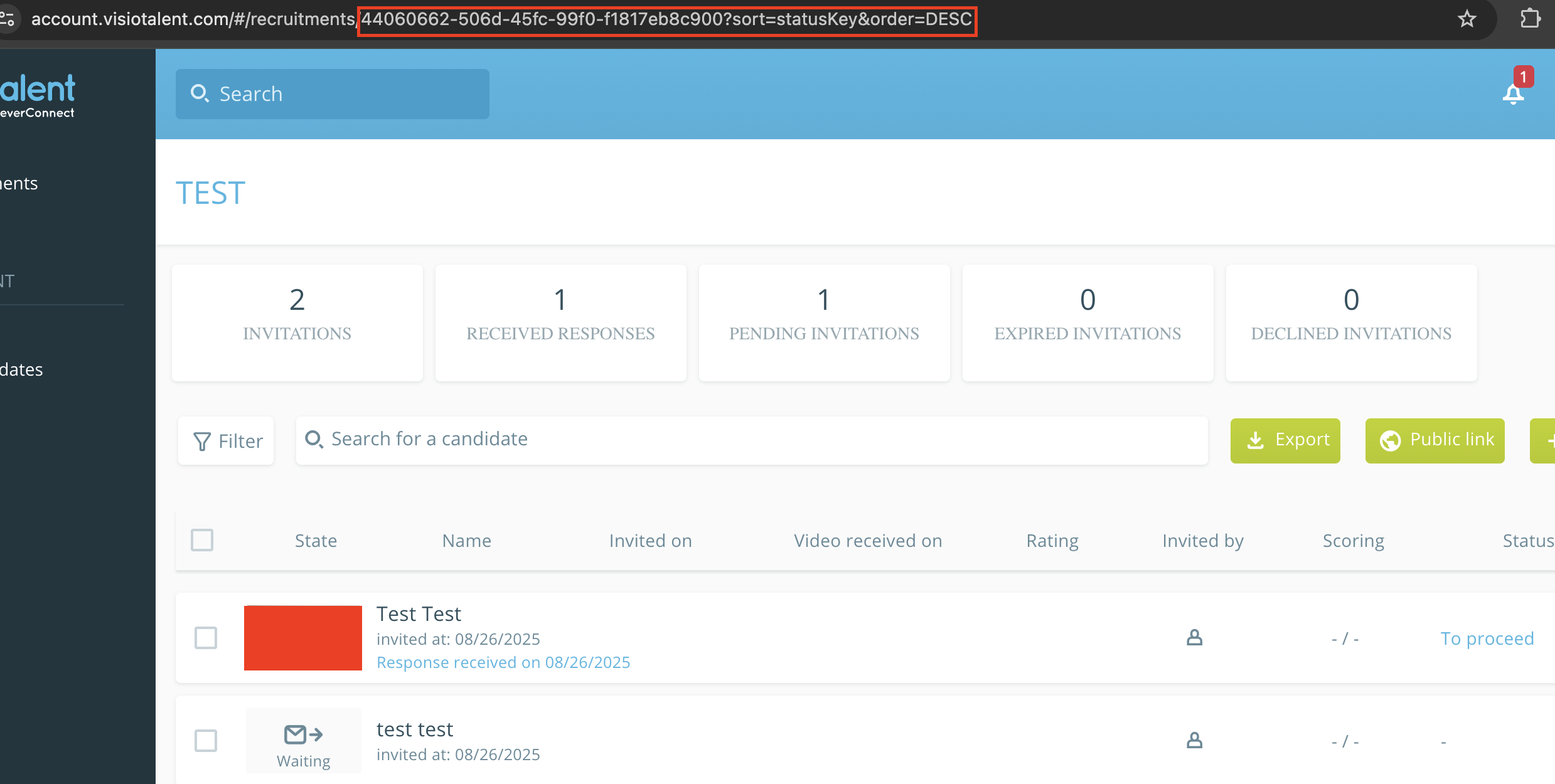Check the waiting test test candidate checkbox
The width and height of the screenshot is (1555, 784).
tap(206, 741)
